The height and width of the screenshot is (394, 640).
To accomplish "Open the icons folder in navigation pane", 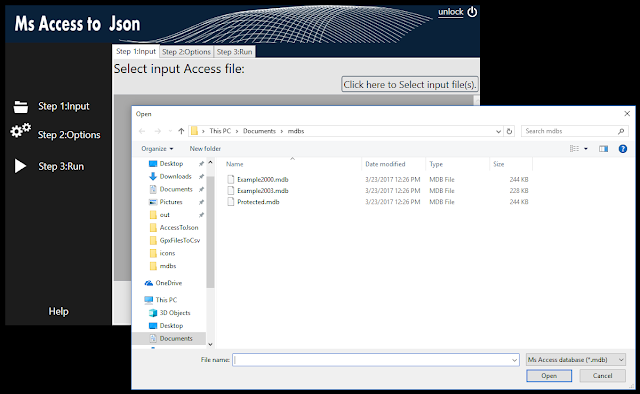I will coord(167,253).
